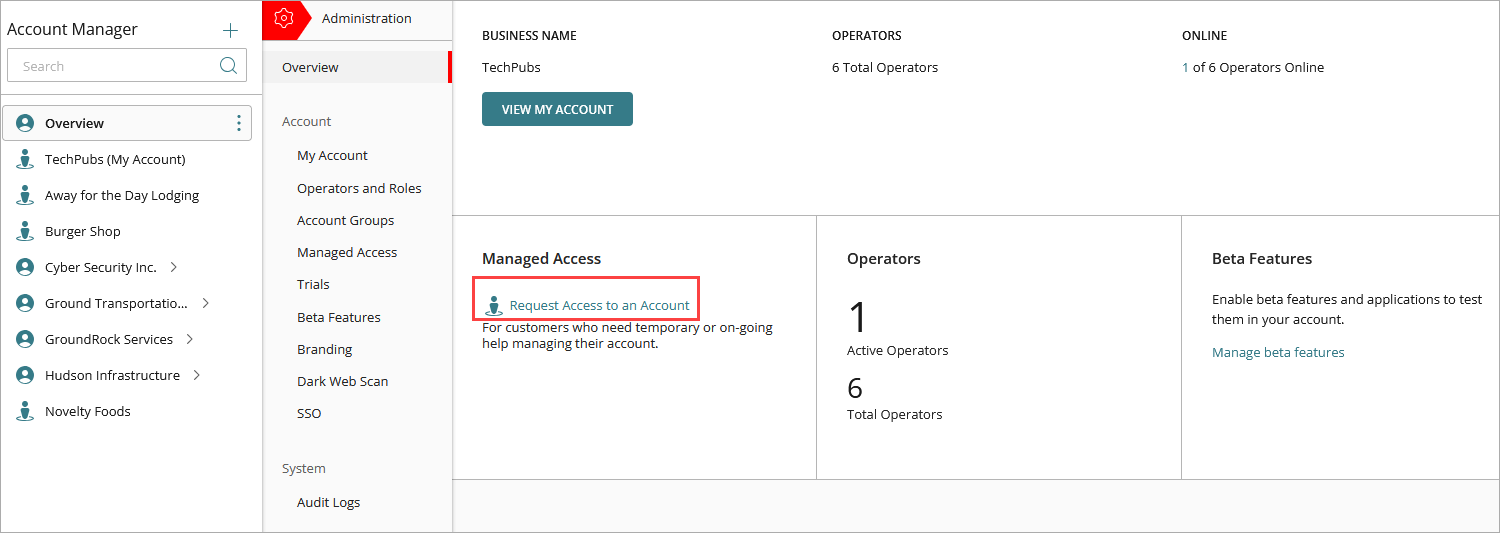Screen dimensions: 1500x533
Task: Select Novelty Foods account
Action: coord(88,411)
